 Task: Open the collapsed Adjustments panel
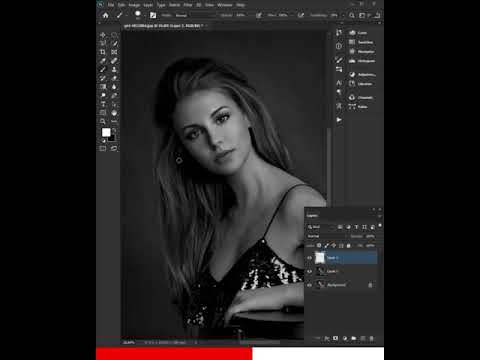click(362, 74)
